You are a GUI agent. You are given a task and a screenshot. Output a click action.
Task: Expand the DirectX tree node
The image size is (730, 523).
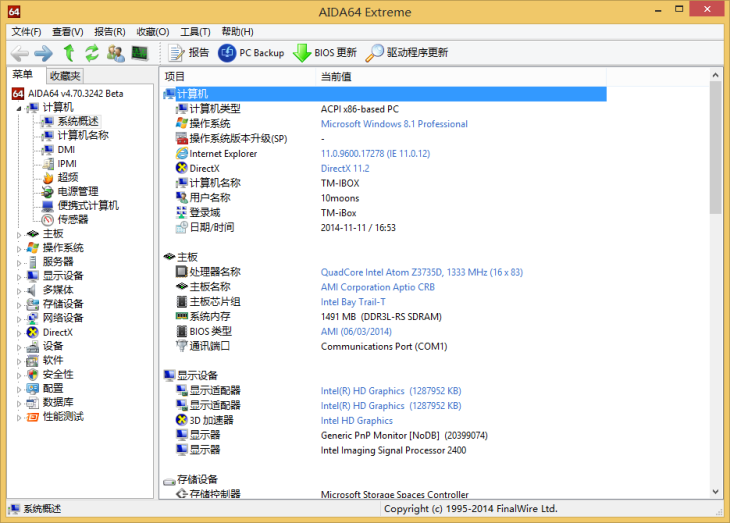coord(19,333)
